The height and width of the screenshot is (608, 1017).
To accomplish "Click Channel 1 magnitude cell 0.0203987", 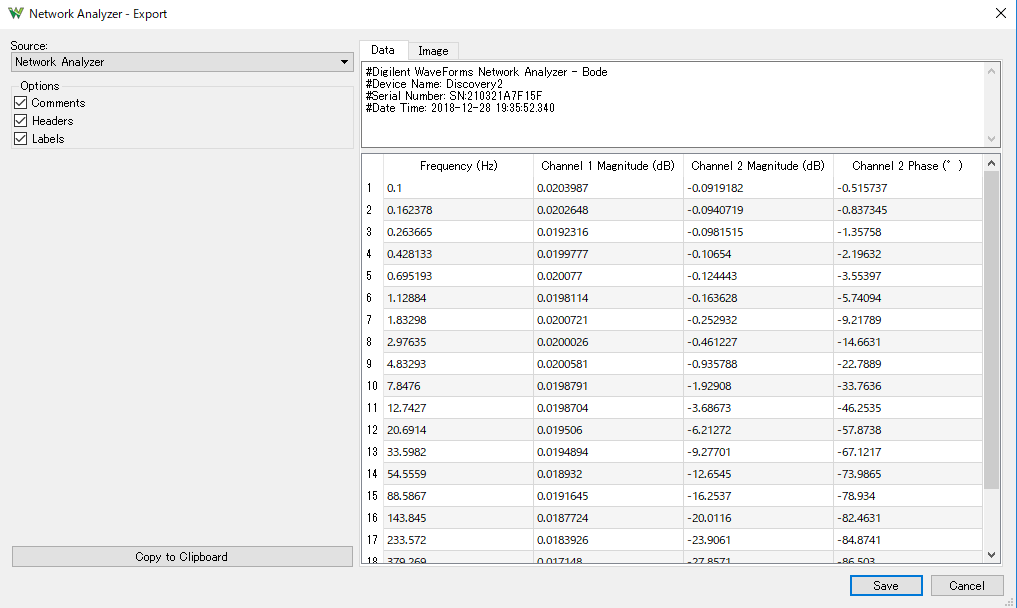I will (x=608, y=188).
